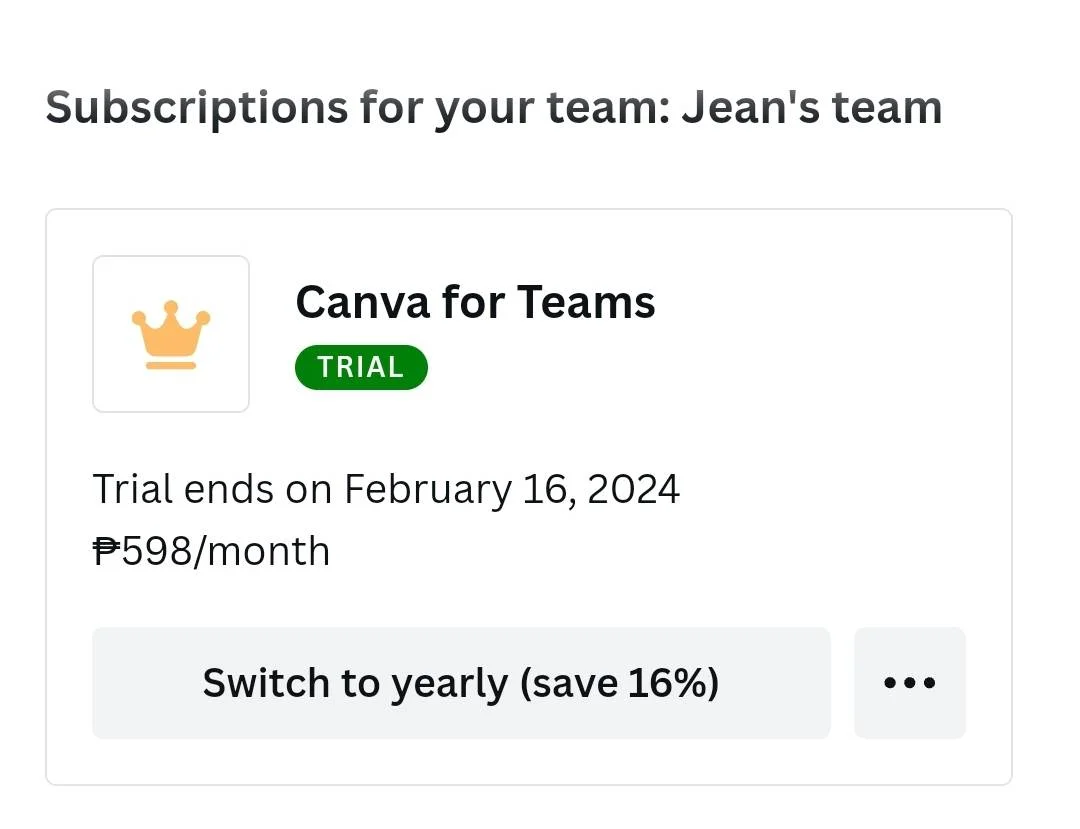Click the Jean's team name in heading

point(811,108)
